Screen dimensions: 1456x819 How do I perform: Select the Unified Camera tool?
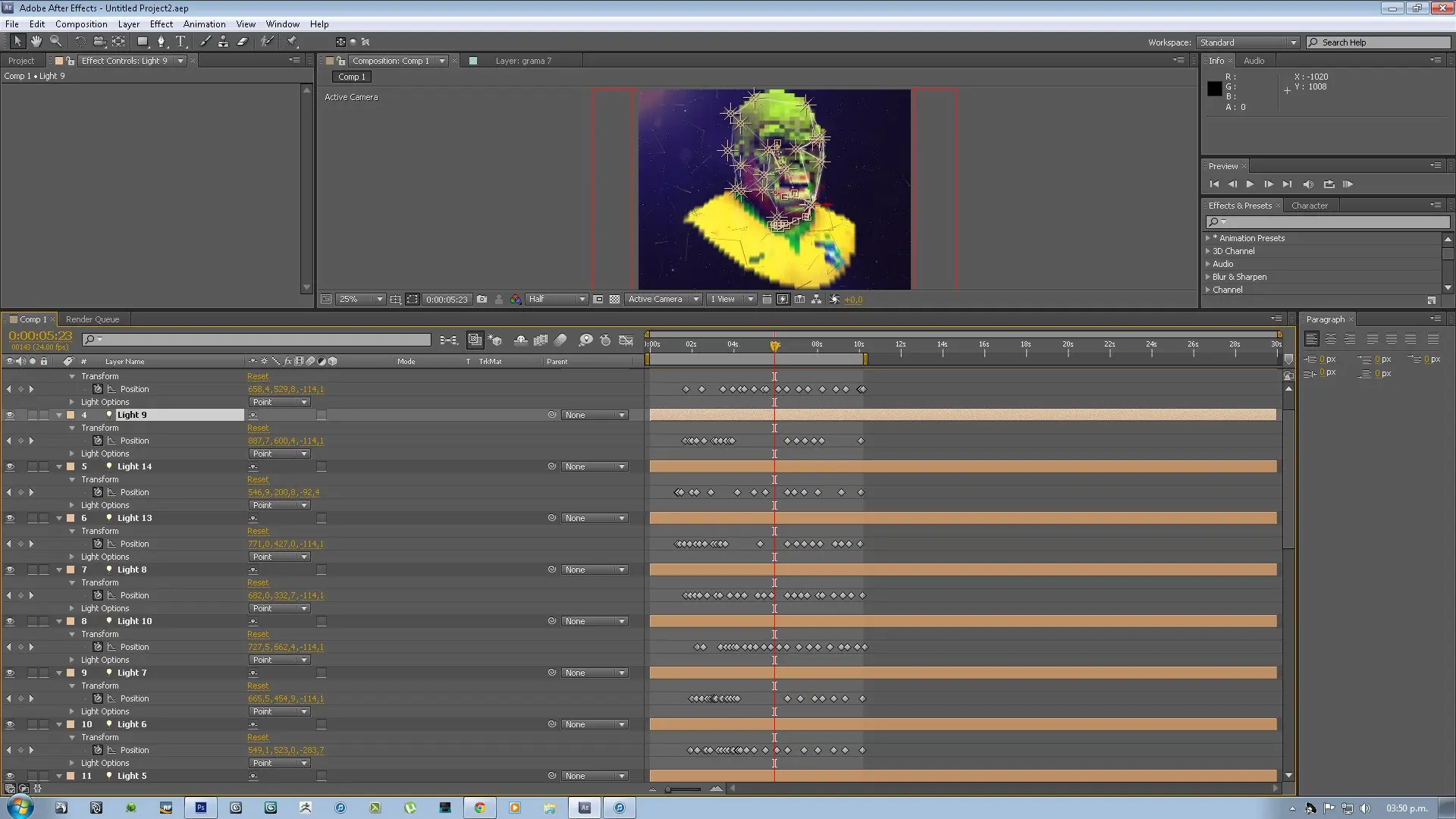[99, 42]
